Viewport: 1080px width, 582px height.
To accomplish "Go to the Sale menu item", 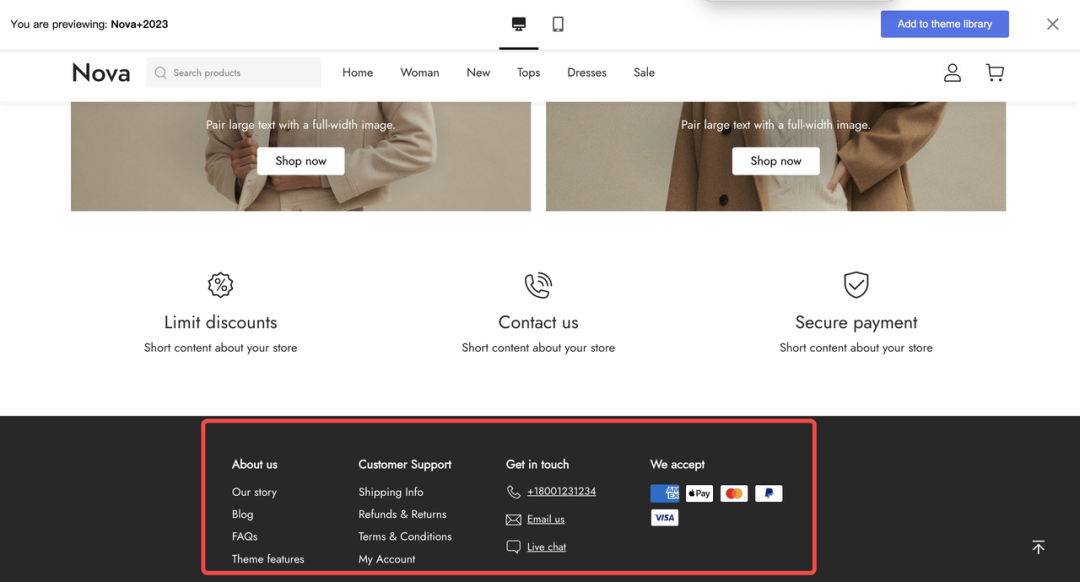I will (x=644, y=72).
